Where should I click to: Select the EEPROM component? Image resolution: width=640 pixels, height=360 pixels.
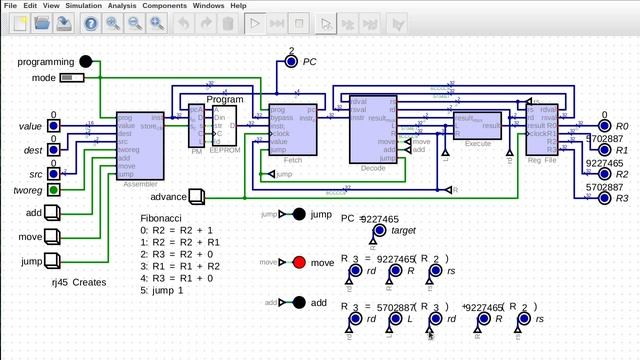(x=224, y=126)
